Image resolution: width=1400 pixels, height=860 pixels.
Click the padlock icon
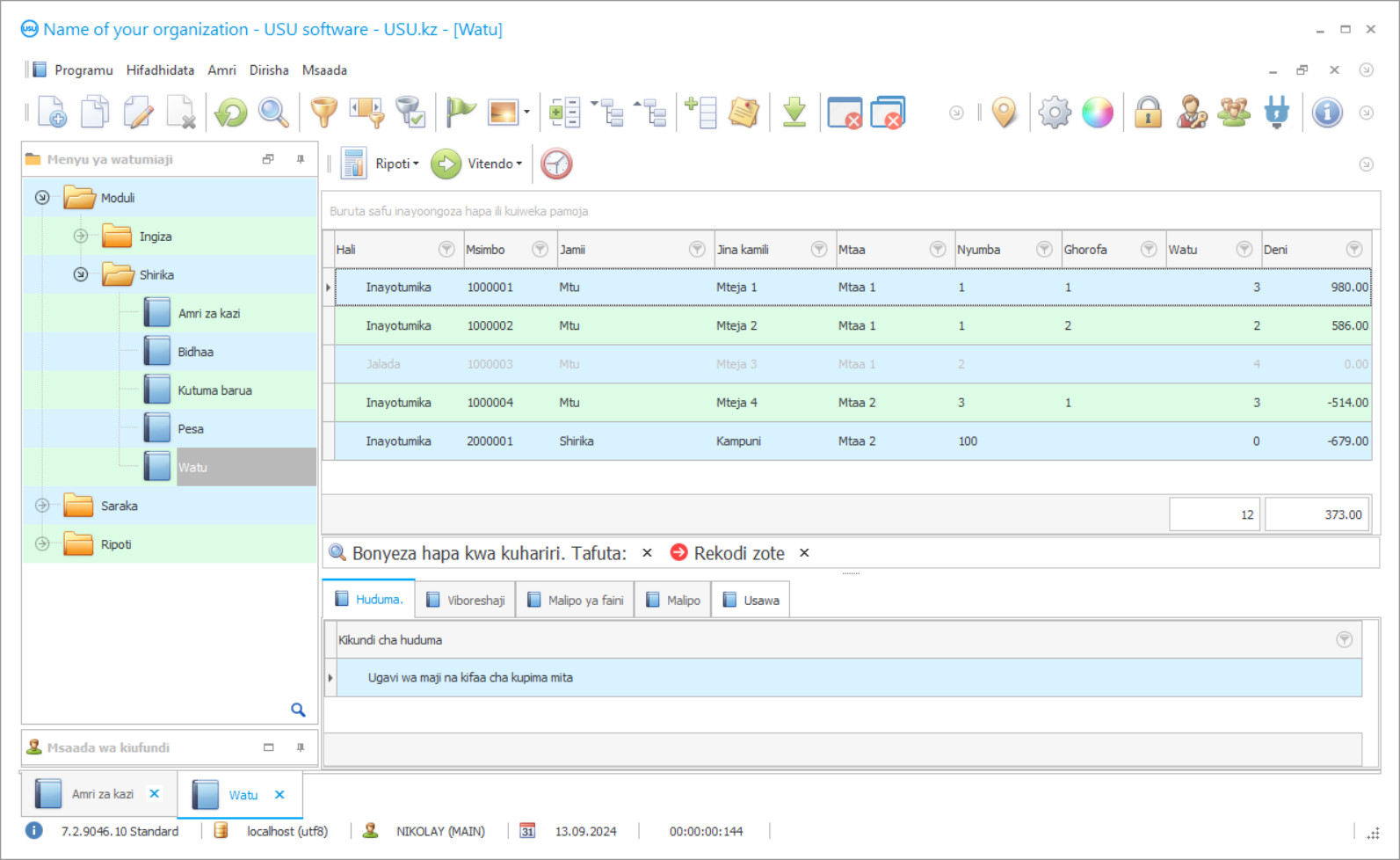pyautogui.click(x=1148, y=113)
